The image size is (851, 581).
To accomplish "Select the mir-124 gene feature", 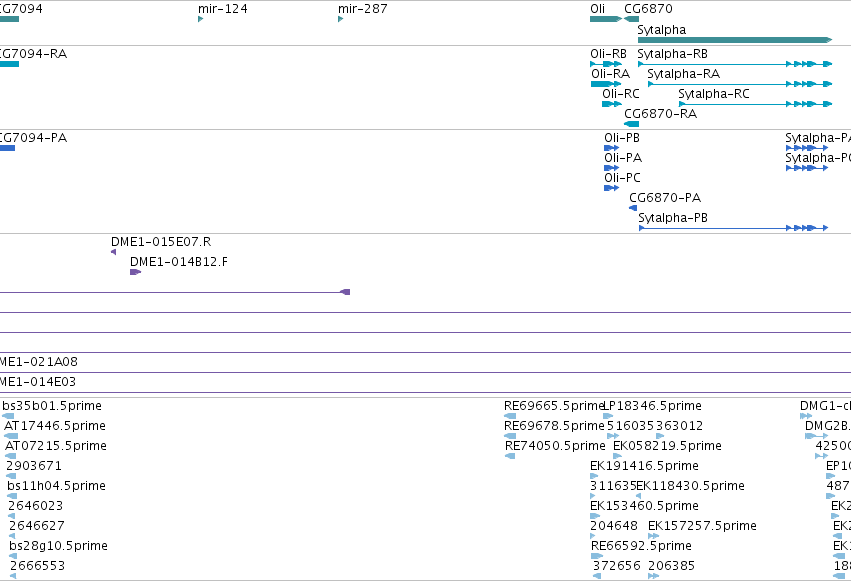I will tap(200, 19).
